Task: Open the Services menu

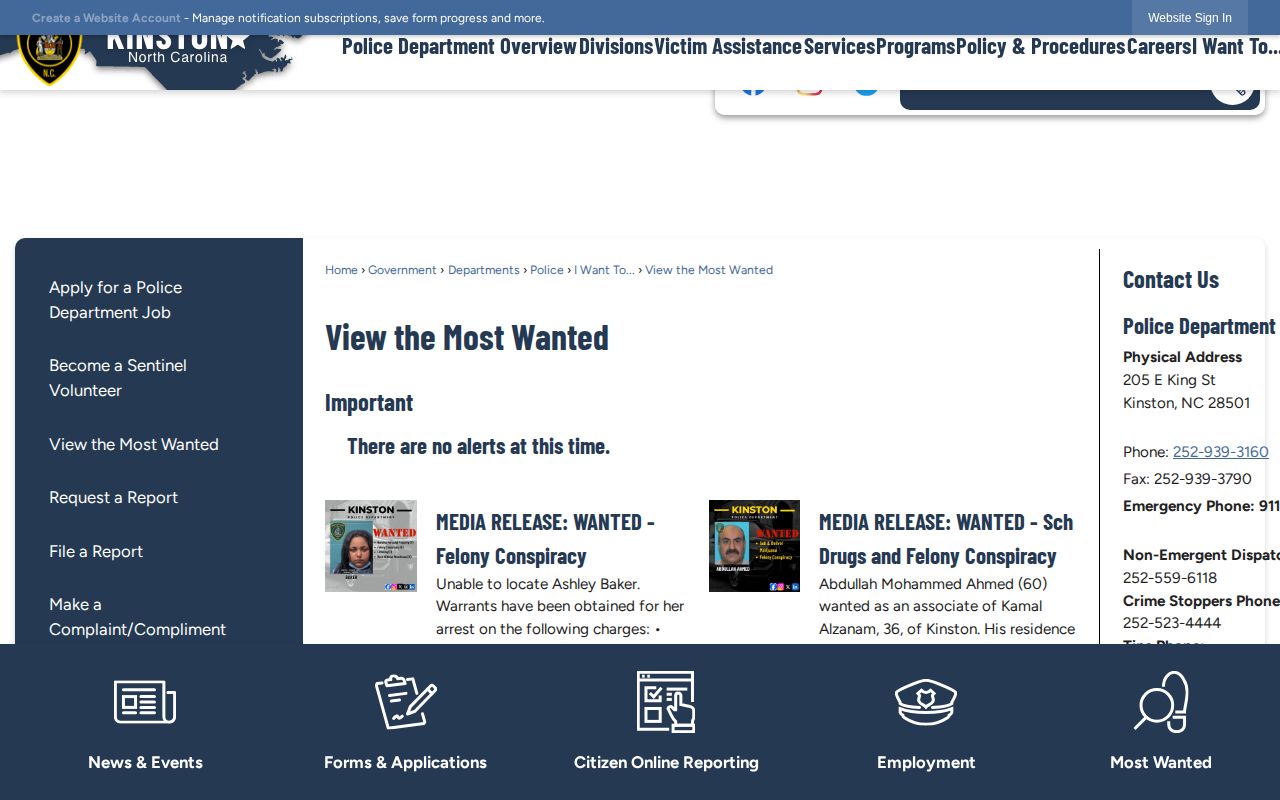Action: 839,46
